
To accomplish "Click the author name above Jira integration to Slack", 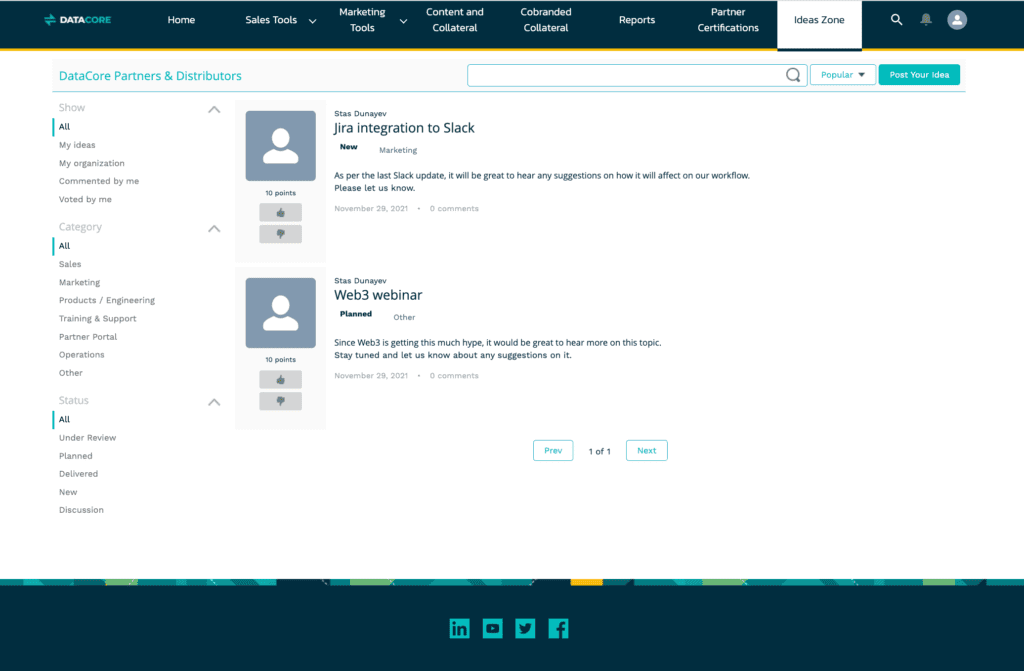I will point(360,114).
